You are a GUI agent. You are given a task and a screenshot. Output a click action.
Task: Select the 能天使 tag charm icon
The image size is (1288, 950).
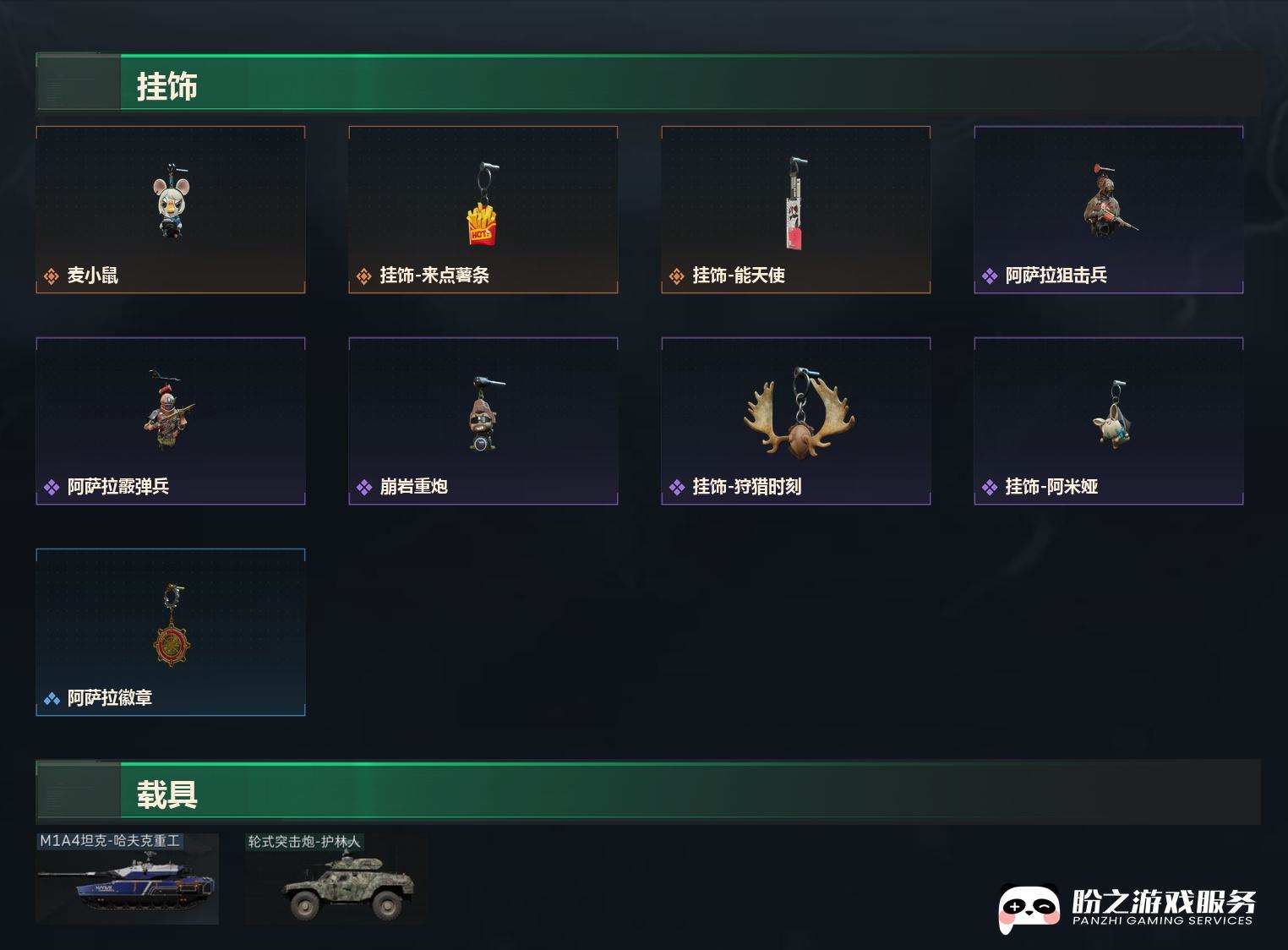[795, 203]
